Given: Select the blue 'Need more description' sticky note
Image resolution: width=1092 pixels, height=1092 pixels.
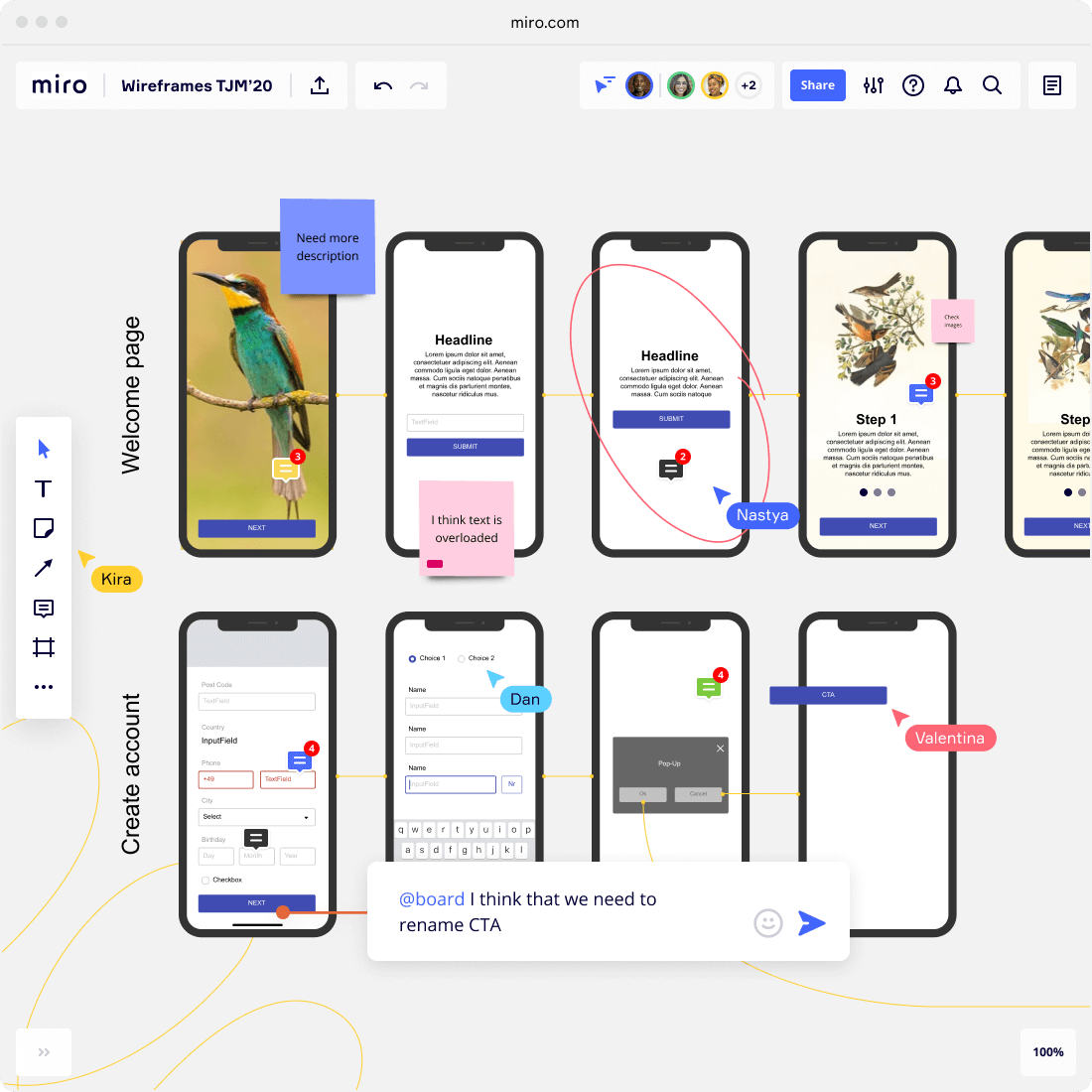Looking at the screenshot, I should (328, 246).
